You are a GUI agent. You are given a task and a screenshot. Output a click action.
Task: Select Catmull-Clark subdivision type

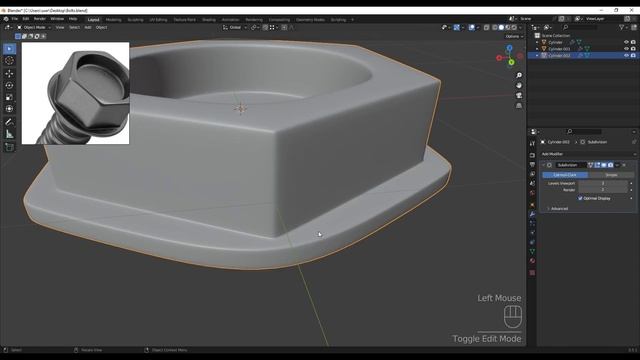[x=565, y=175]
